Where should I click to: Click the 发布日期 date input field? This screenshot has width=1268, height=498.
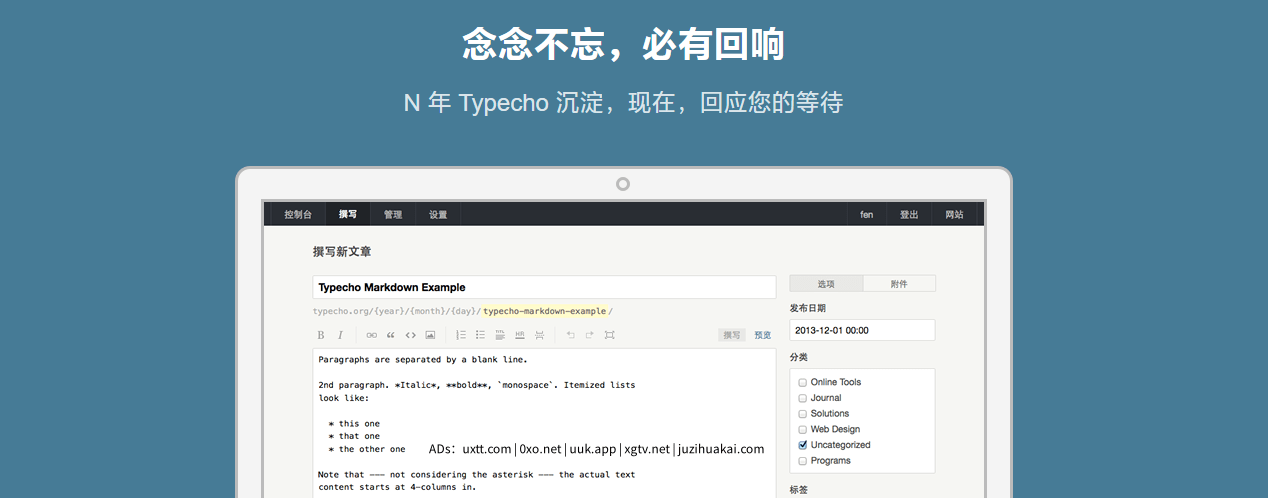862,330
